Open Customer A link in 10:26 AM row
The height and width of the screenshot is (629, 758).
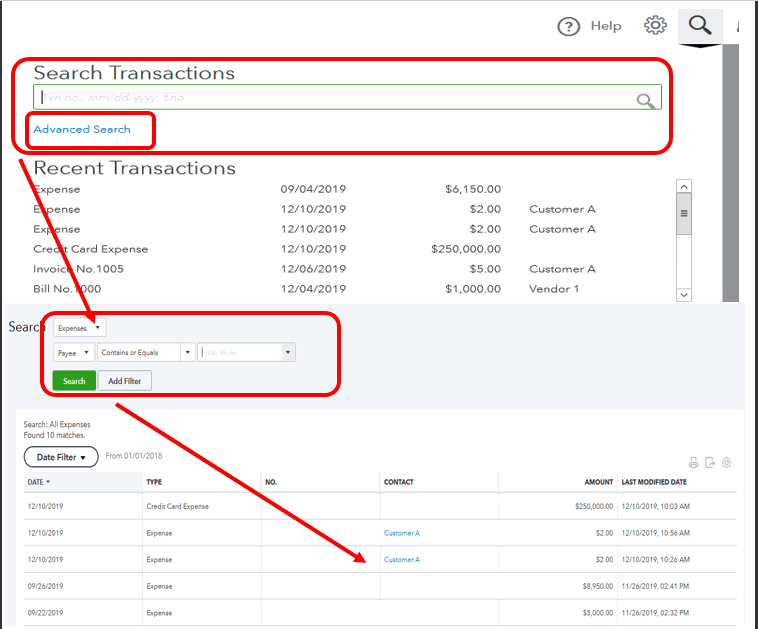tap(402, 559)
